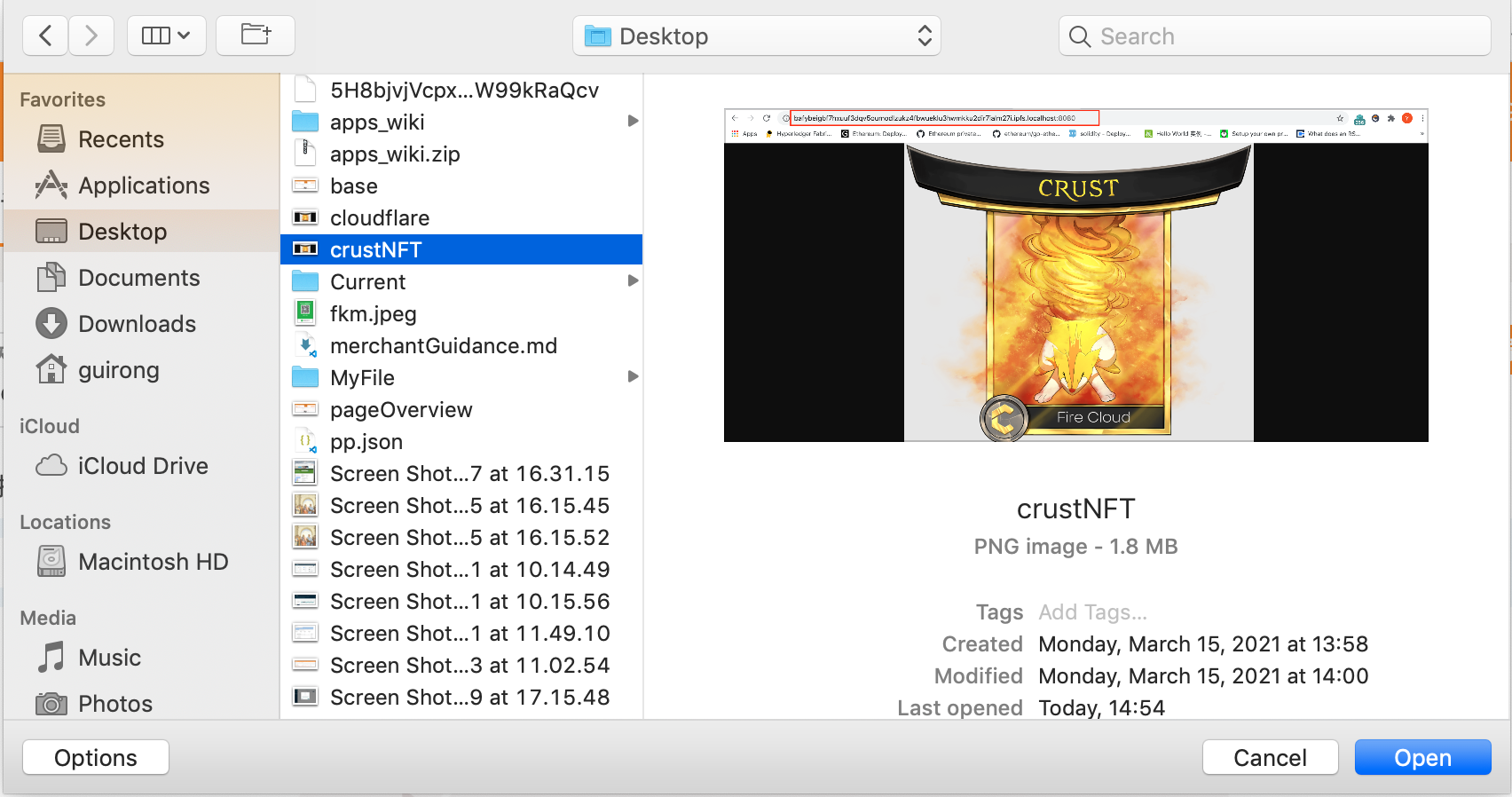Click Add Tags field in preview

[x=1092, y=612]
